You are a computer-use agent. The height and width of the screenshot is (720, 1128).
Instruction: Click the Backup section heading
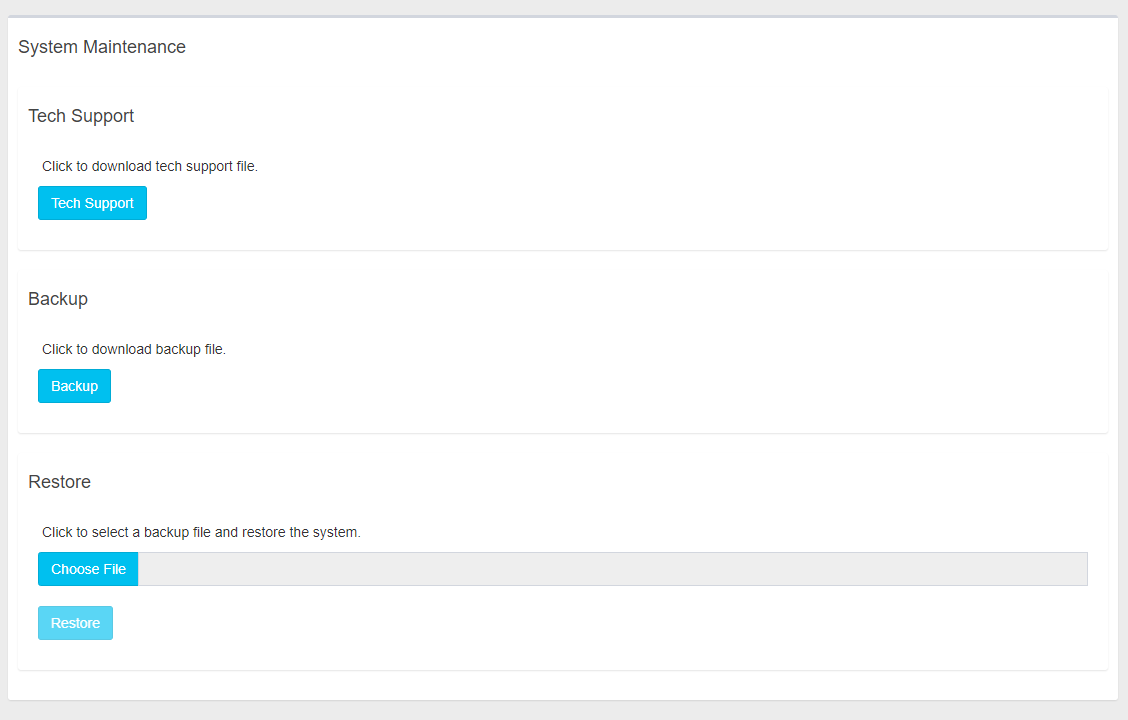tap(58, 299)
